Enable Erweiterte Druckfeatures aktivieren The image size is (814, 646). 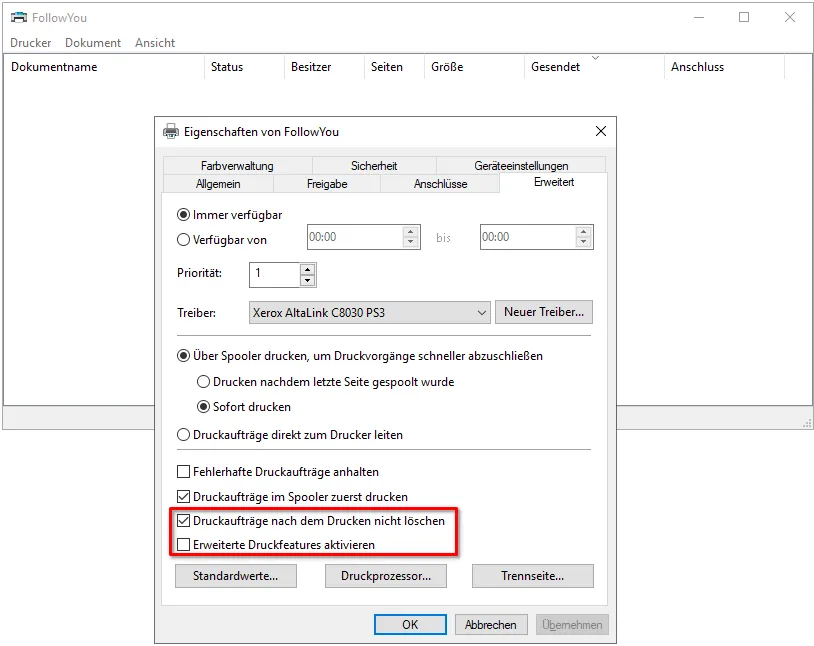[183, 545]
